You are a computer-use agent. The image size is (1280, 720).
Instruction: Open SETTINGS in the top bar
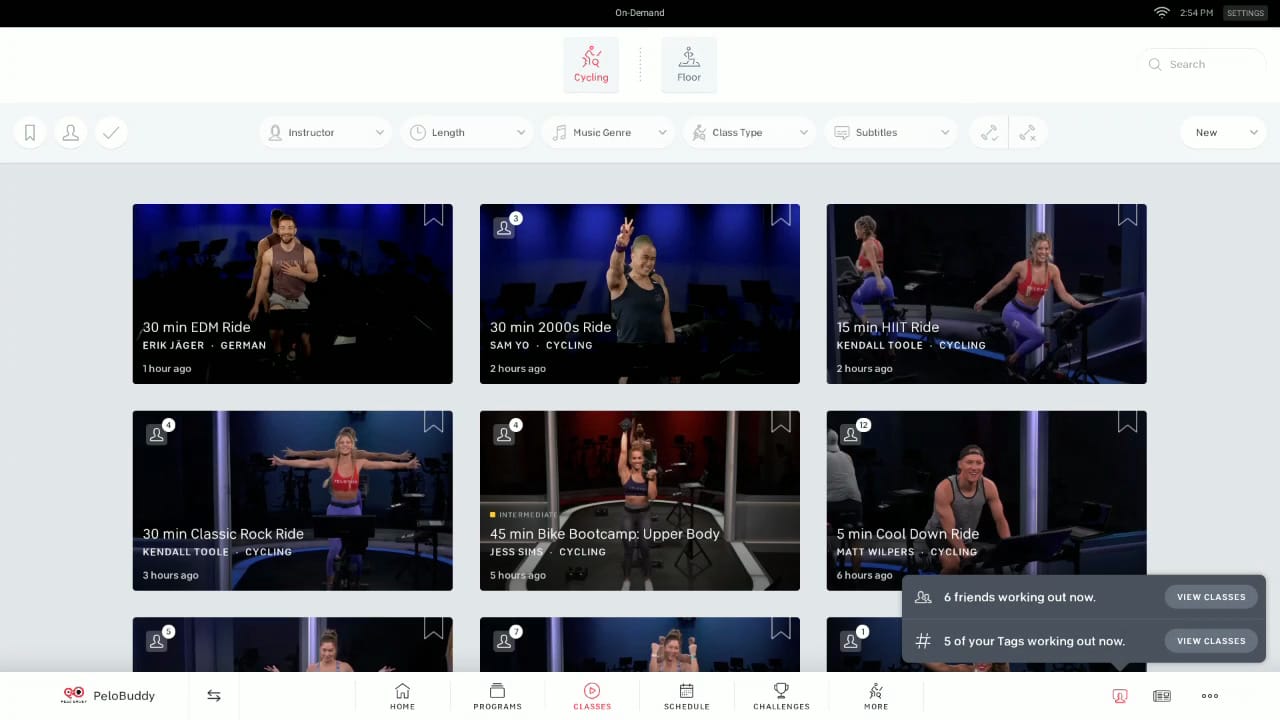click(x=1245, y=13)
